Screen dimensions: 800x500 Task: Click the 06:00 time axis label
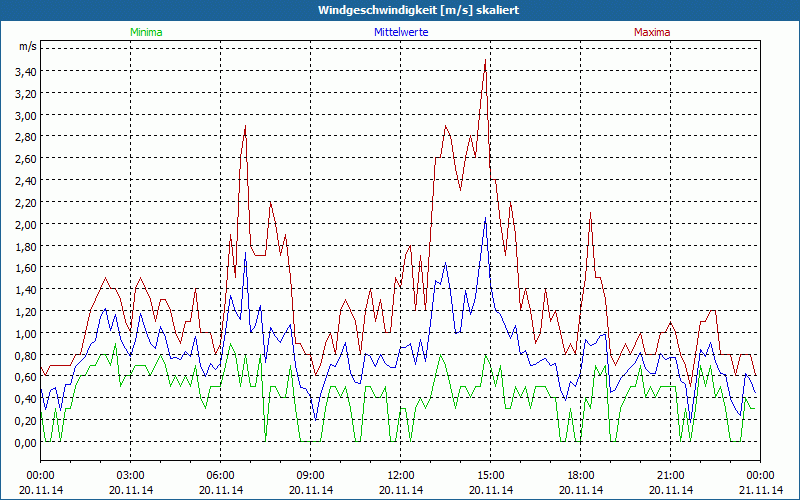click(x=220, y=476)
